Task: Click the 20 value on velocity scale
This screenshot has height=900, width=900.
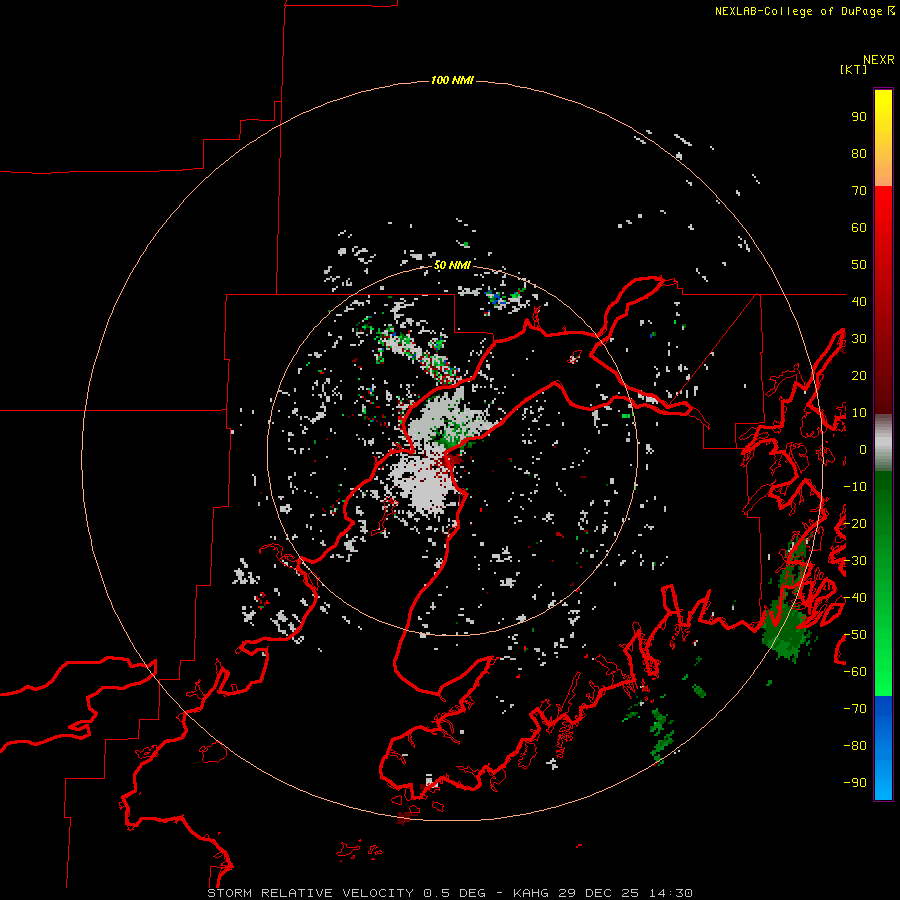Action: [x=859, y=375]
